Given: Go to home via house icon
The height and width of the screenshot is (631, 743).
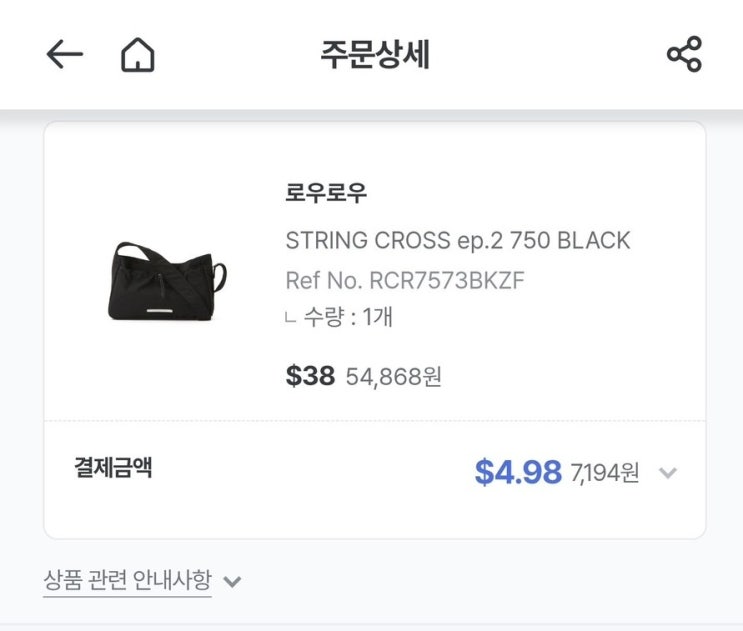Looking at the screenshot, I should tap(138, 55).
